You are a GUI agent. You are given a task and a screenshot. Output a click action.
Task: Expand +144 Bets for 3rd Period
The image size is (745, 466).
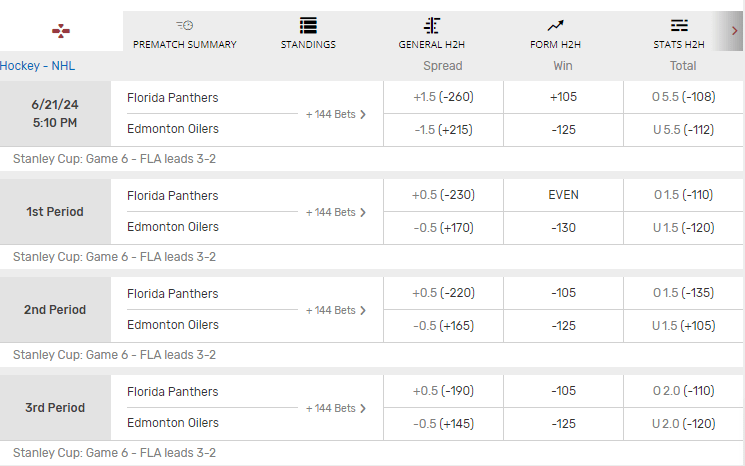336,408
